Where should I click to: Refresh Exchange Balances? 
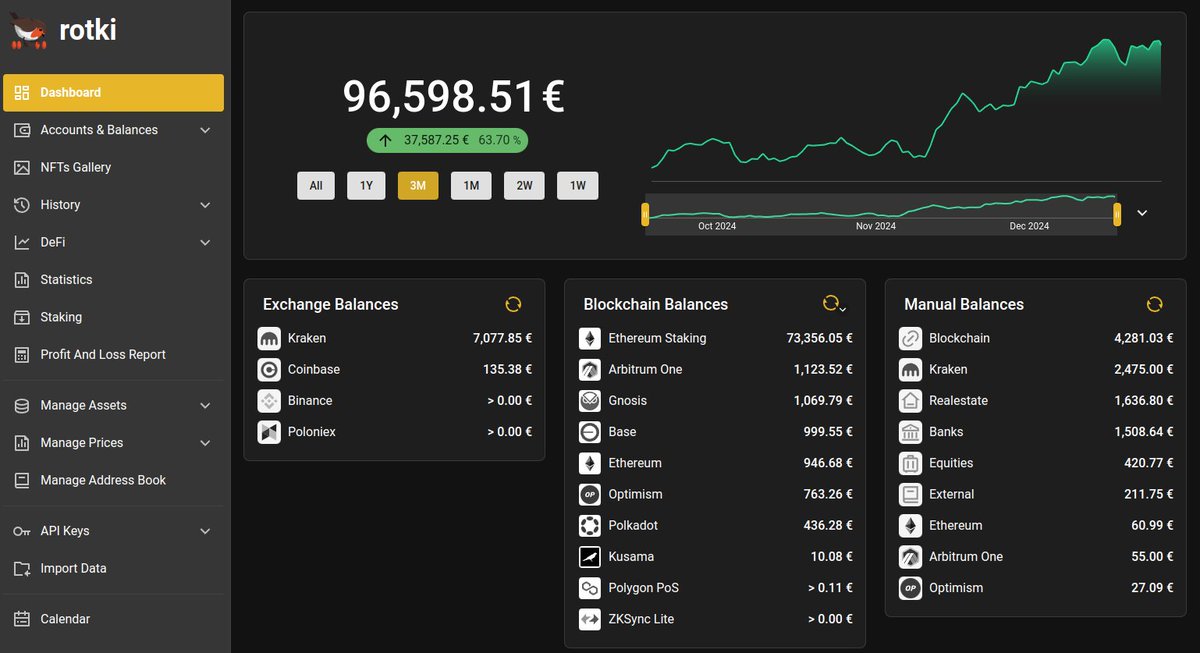(x=513, y=304)
